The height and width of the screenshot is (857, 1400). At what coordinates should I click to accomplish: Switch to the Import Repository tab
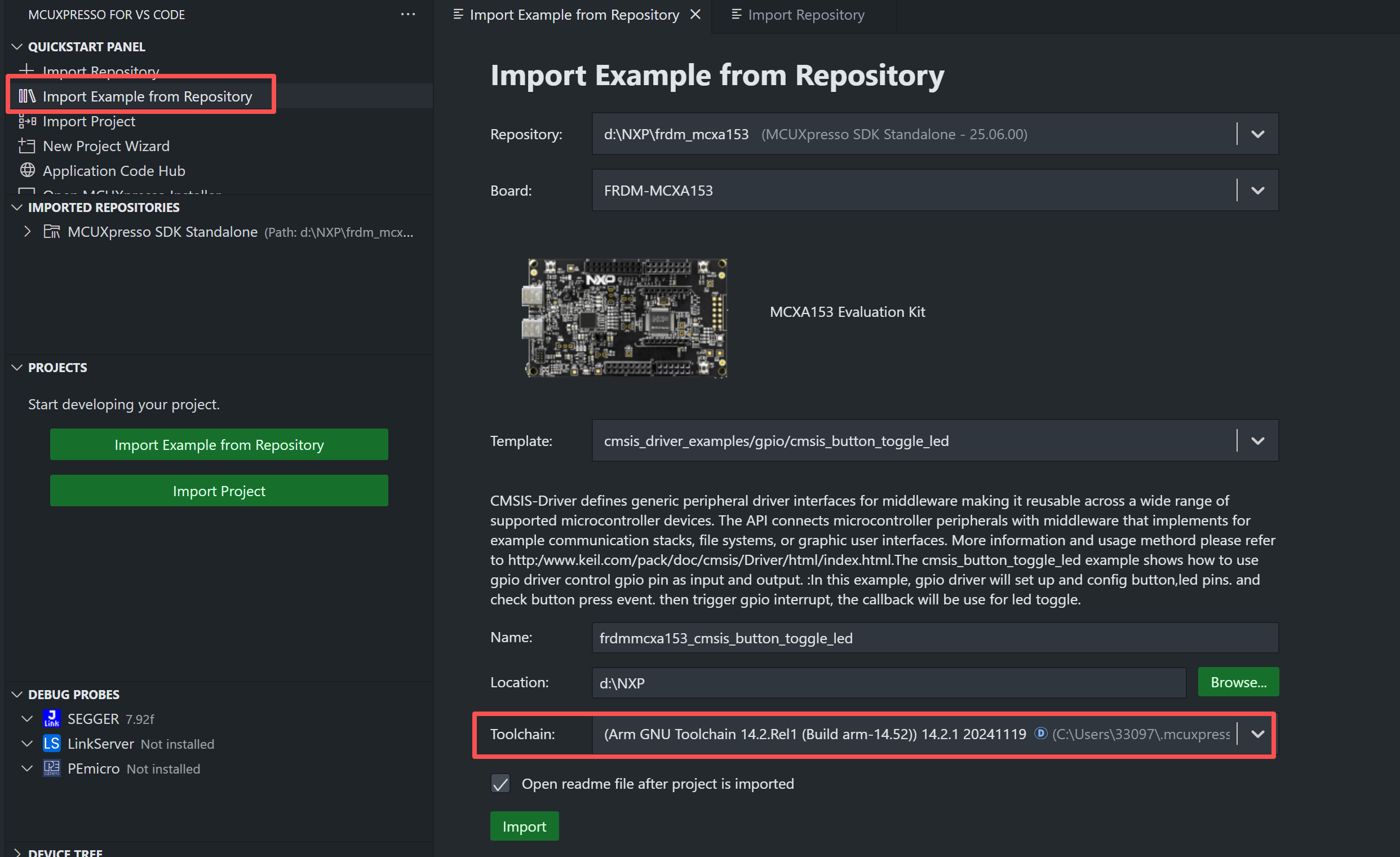tap(804, 15)
